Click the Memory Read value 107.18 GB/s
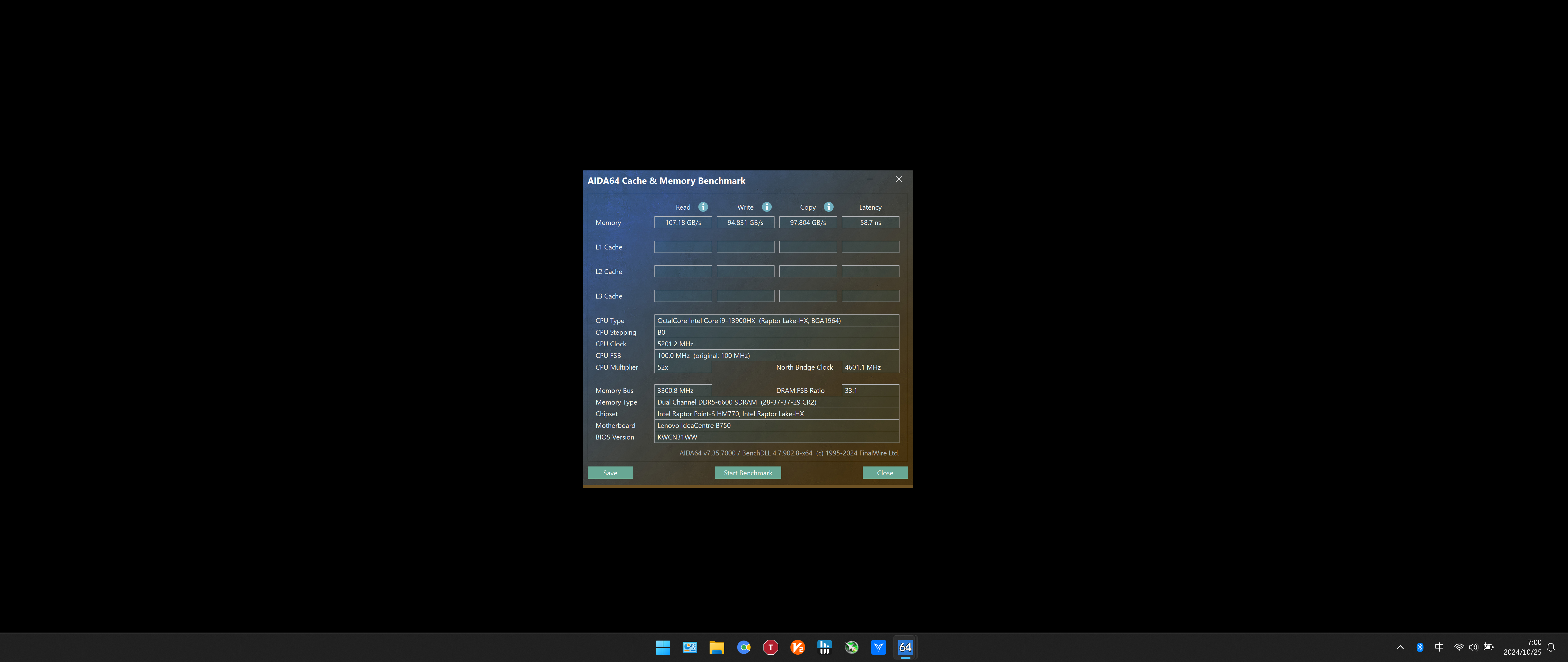The width and height of the screenshot is (1568, 662). click(x=683, y=223)
